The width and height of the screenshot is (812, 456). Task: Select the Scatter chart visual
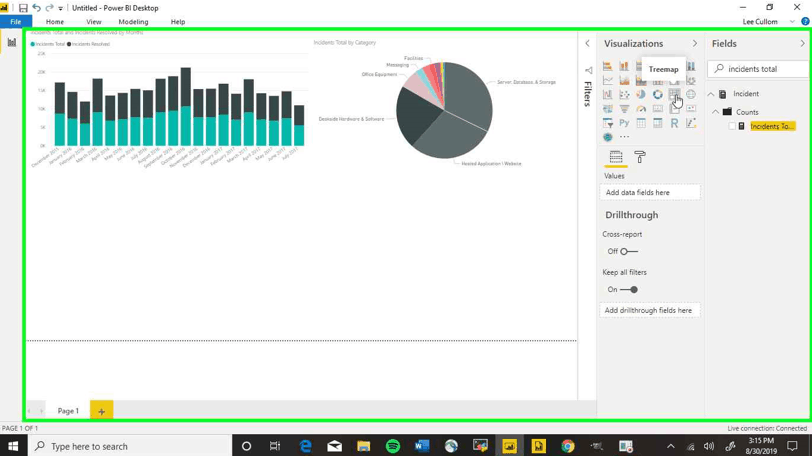click(624, 94)
